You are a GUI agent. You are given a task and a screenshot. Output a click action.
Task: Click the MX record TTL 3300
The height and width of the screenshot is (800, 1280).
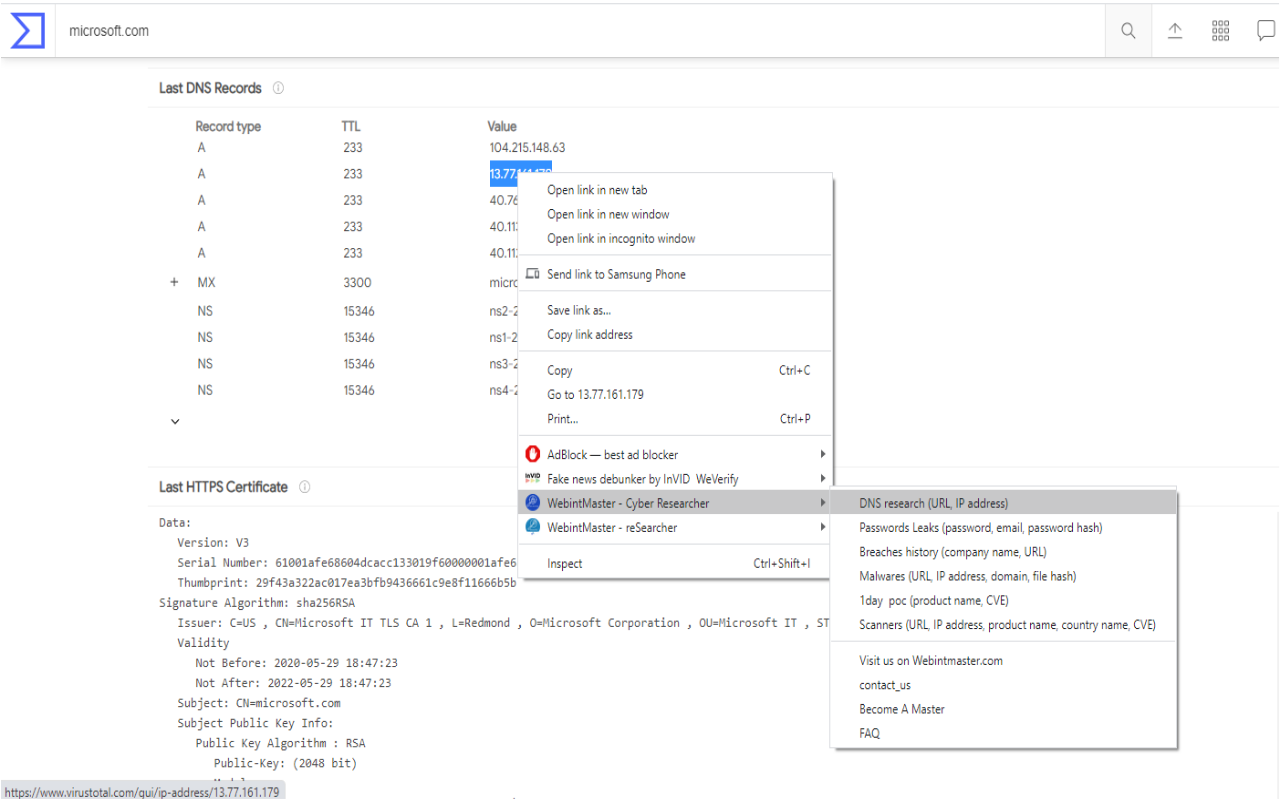tap(357, 283)
